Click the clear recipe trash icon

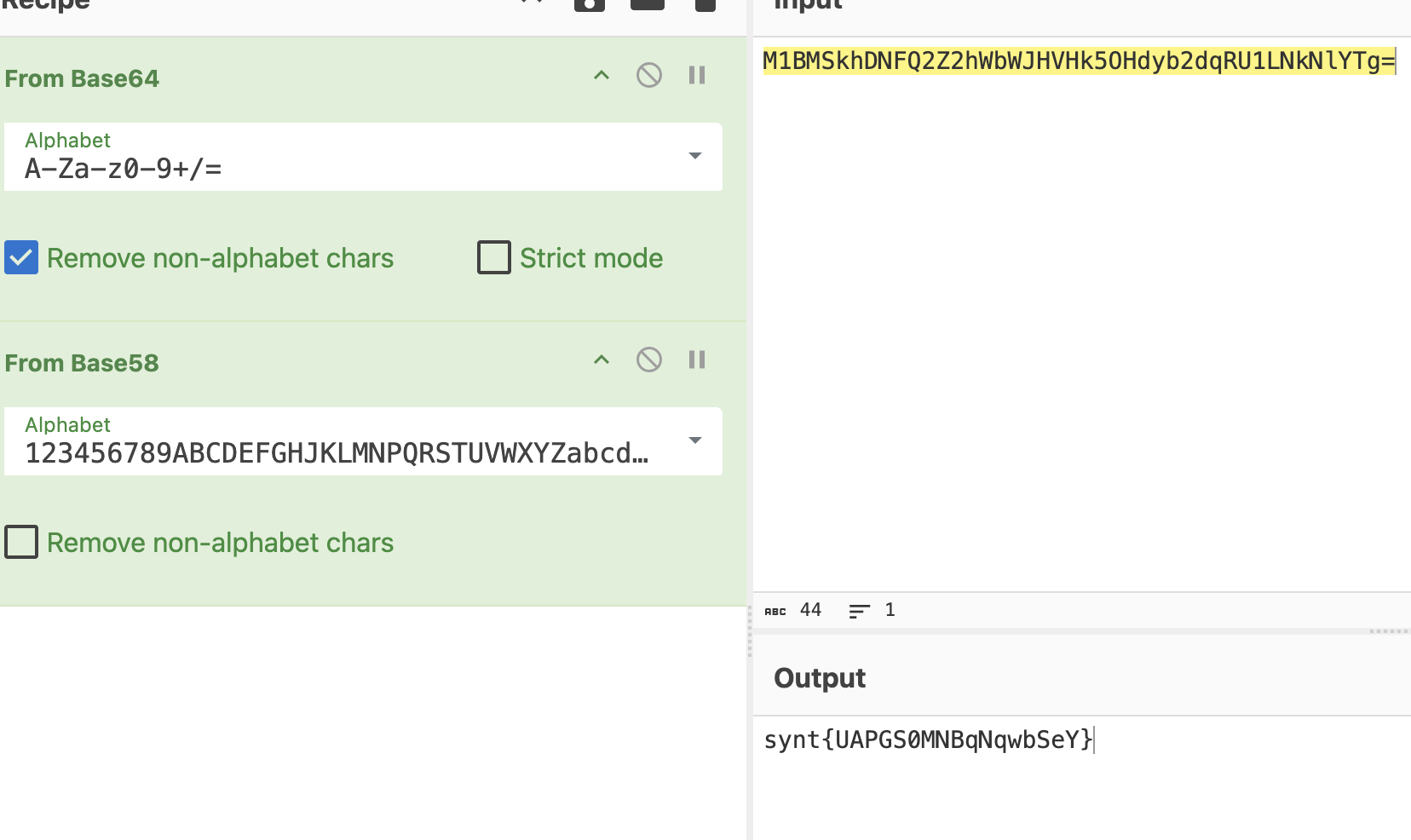705,4
